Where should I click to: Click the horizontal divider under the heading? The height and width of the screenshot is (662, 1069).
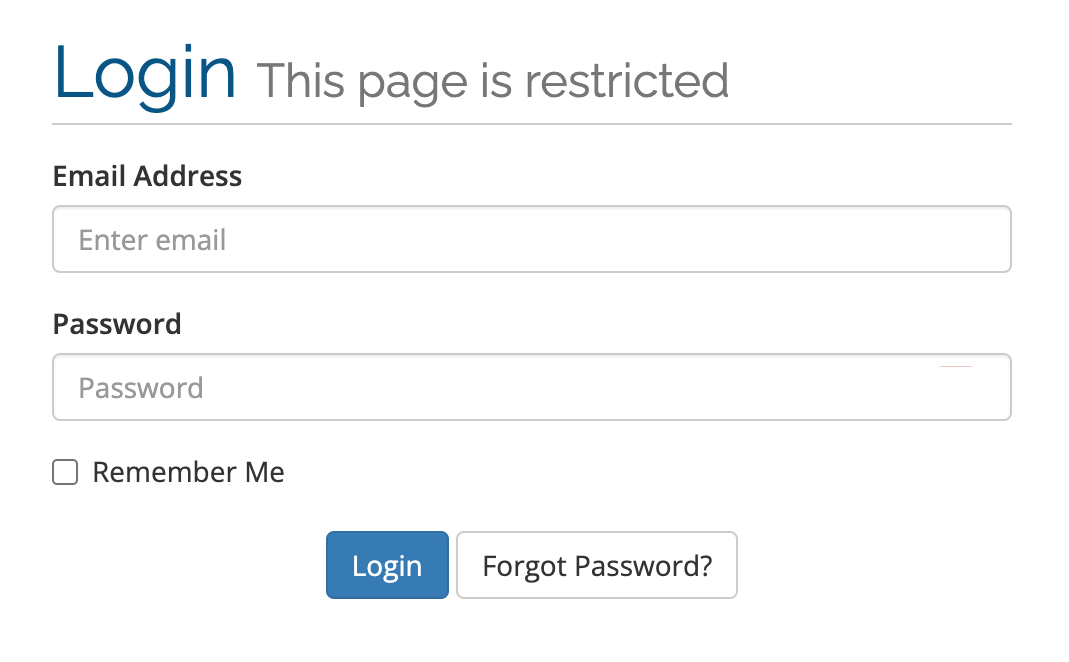pyautogui.click(x=531, y=121)
